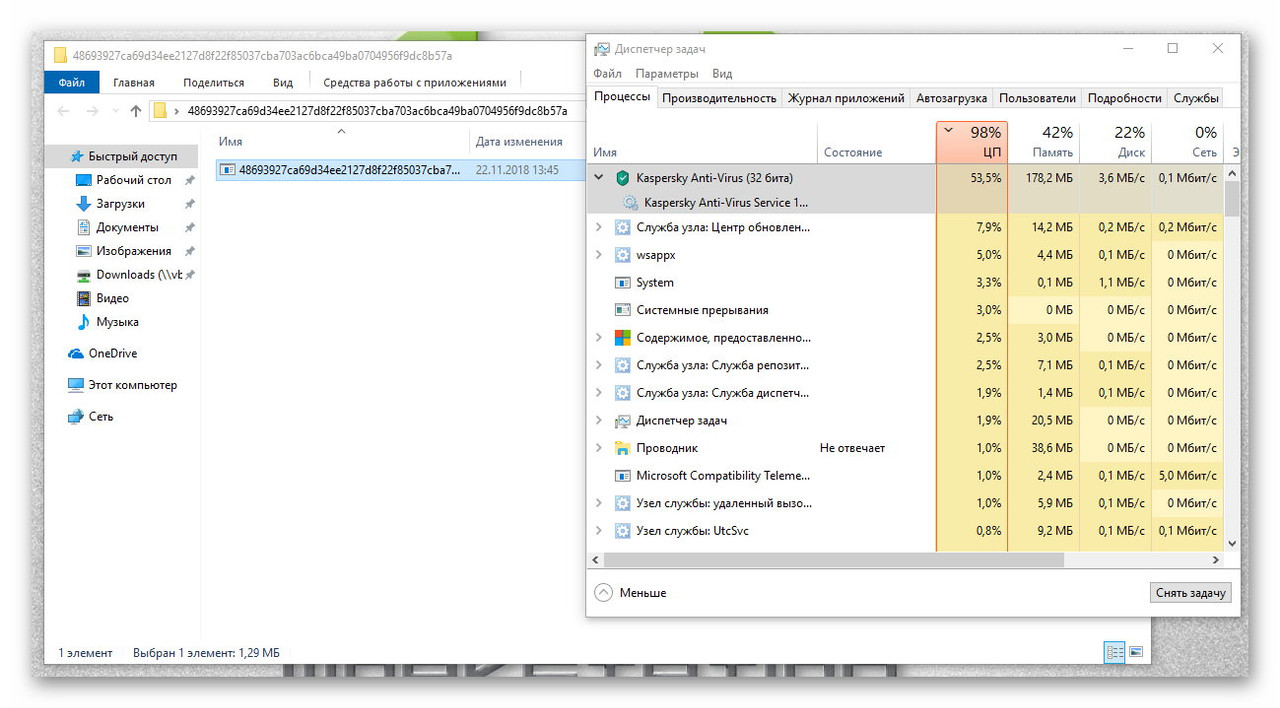Expand the Содержимое, предоставленное process group
Screen dimensions: 1280x708
(x=599, y=338)
